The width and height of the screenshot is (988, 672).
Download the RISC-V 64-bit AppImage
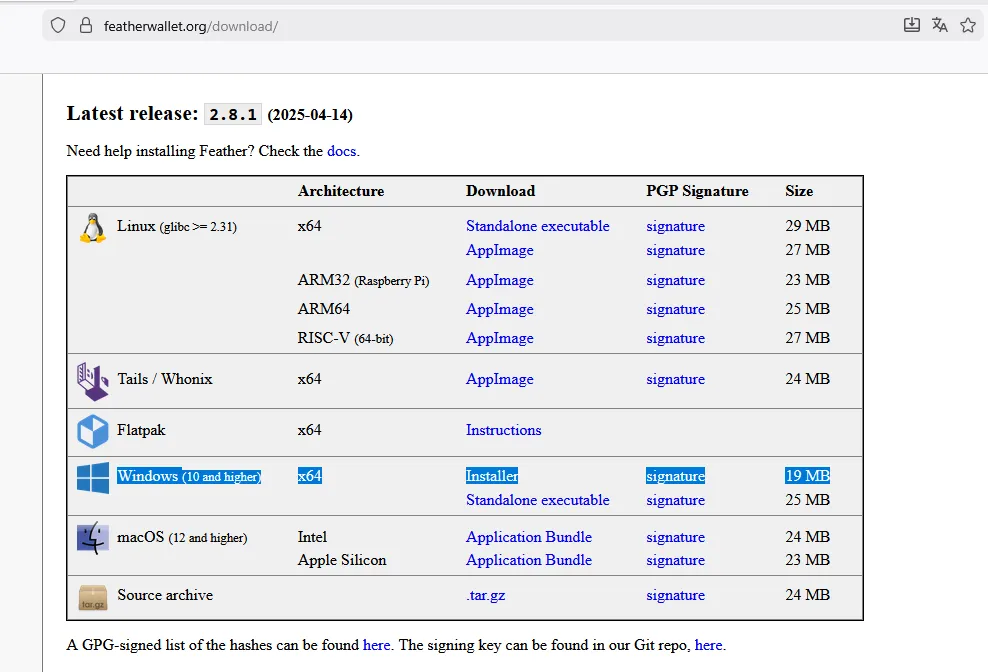pos(500,339)
